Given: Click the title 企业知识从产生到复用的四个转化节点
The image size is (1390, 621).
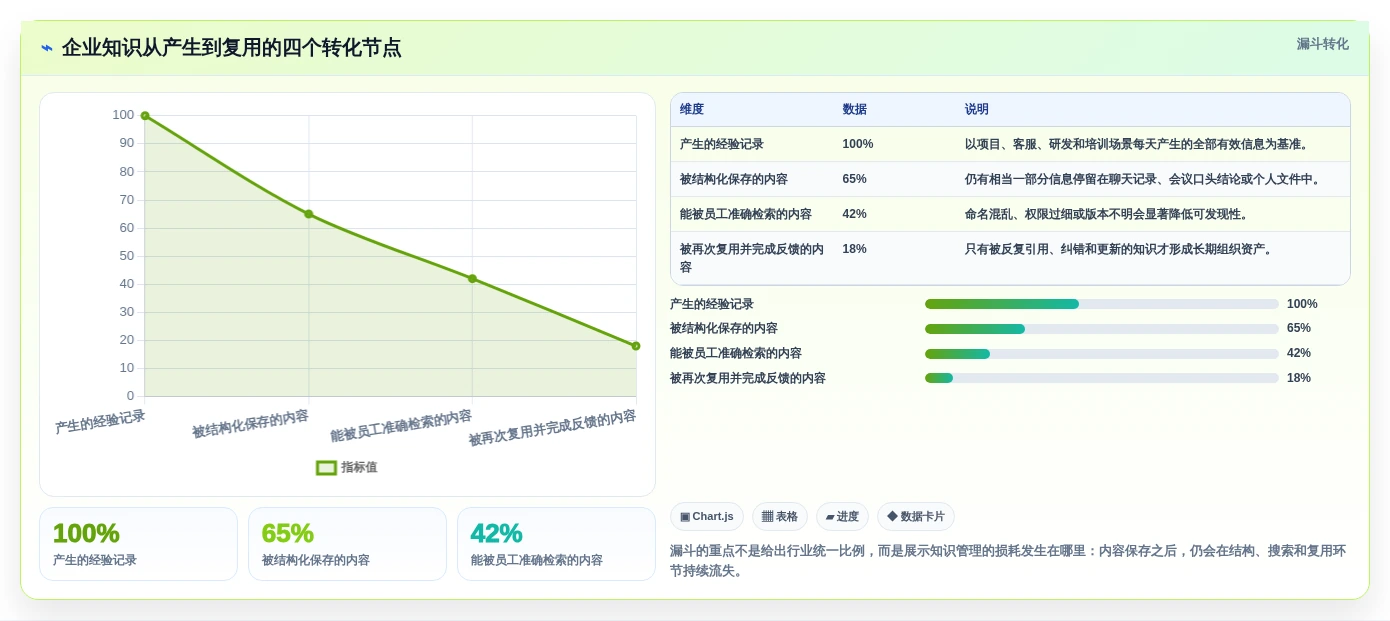Looking at the screenshot, I should 232,48.
